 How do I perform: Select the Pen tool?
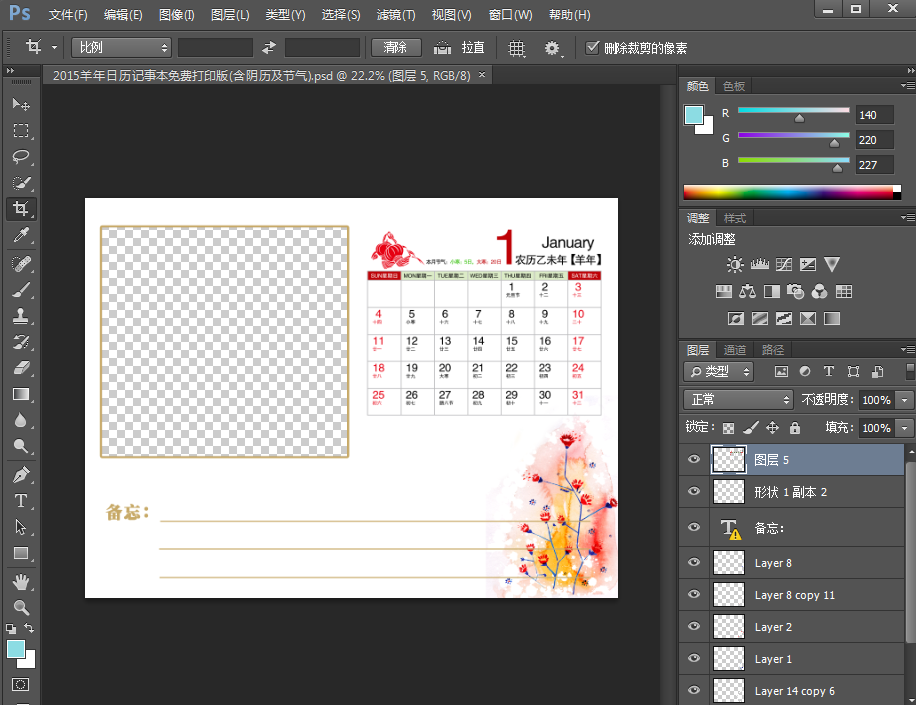click(20, 474)
